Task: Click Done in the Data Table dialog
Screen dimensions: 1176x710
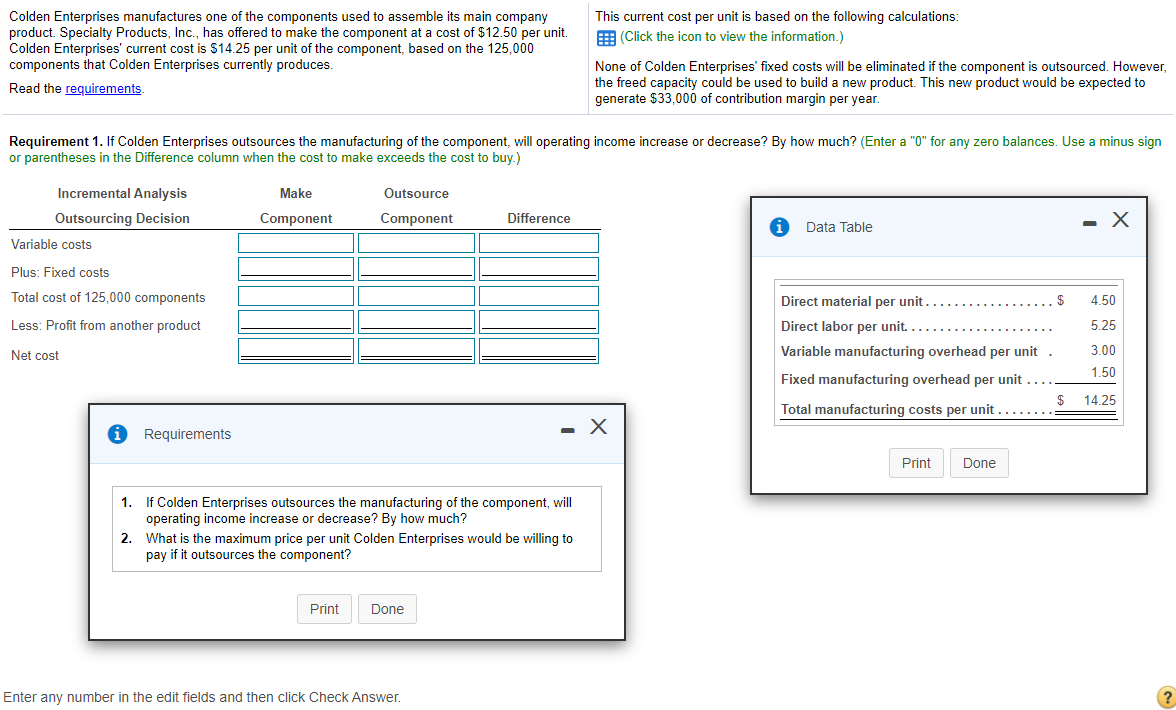Action: 980,463
